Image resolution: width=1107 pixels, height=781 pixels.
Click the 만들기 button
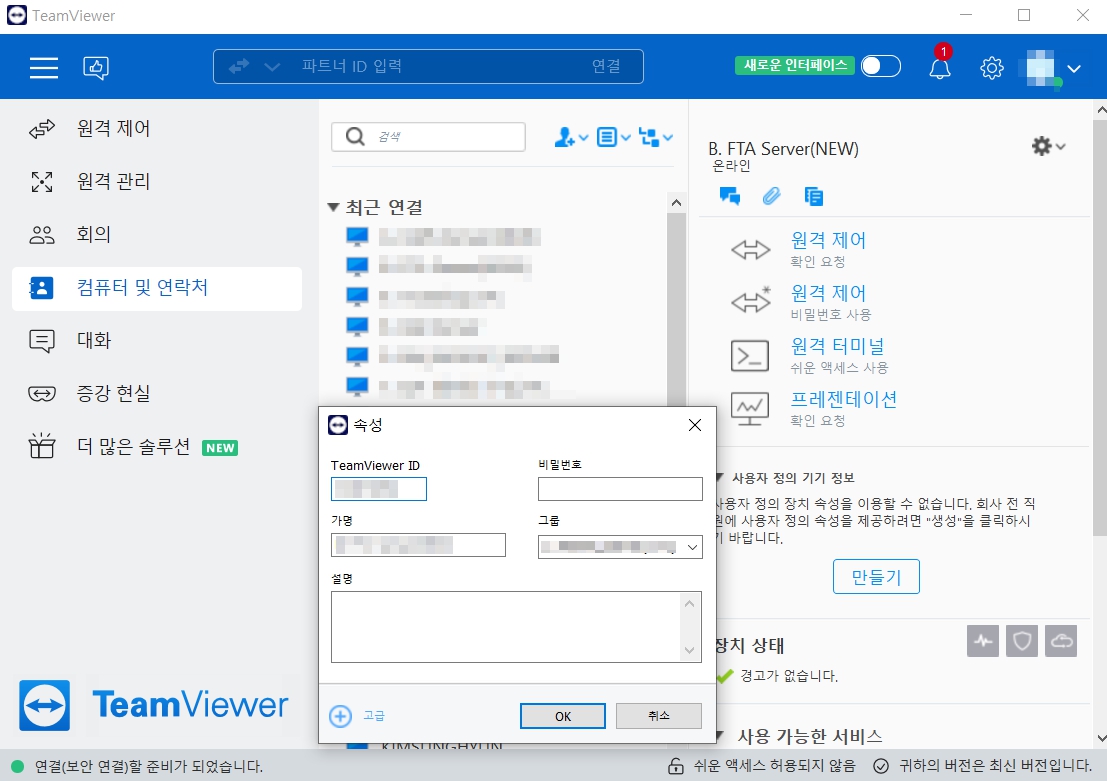click(x=876, y=577)
